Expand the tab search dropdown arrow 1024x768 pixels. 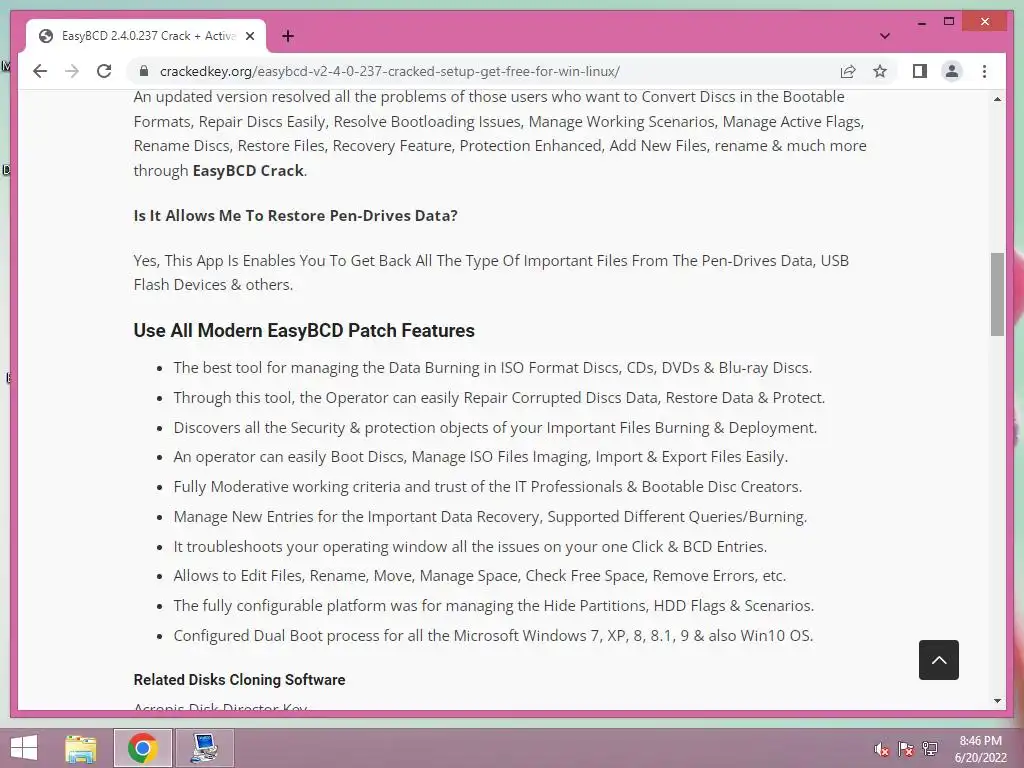pos(885,36)
